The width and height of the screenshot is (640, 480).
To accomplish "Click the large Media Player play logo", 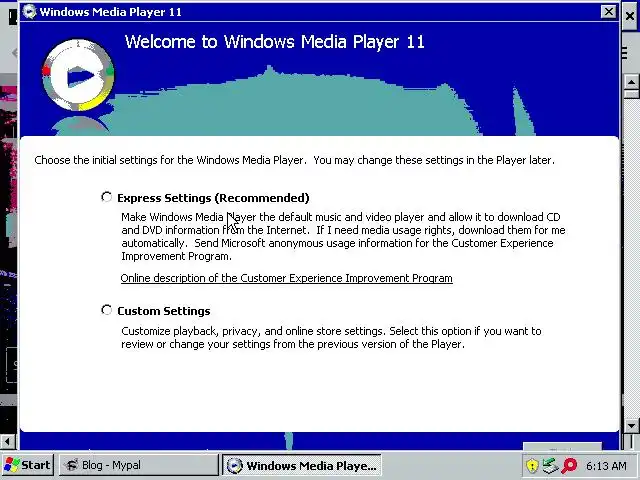I will 78,75.
